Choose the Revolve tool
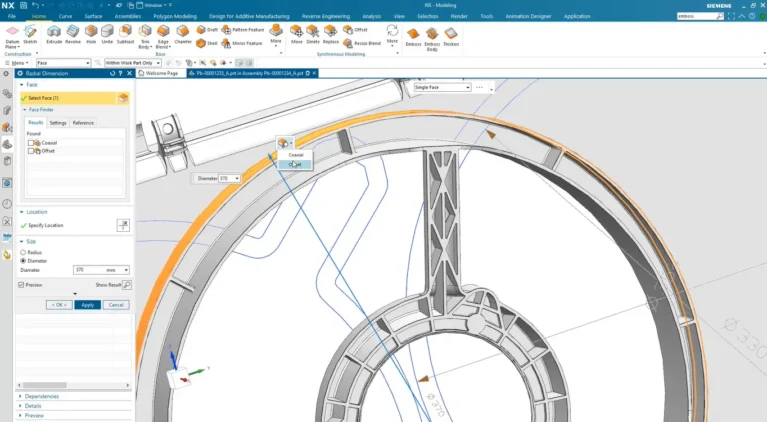The height and width of the screenshot is (422, 767). click(x=73, y=35)
